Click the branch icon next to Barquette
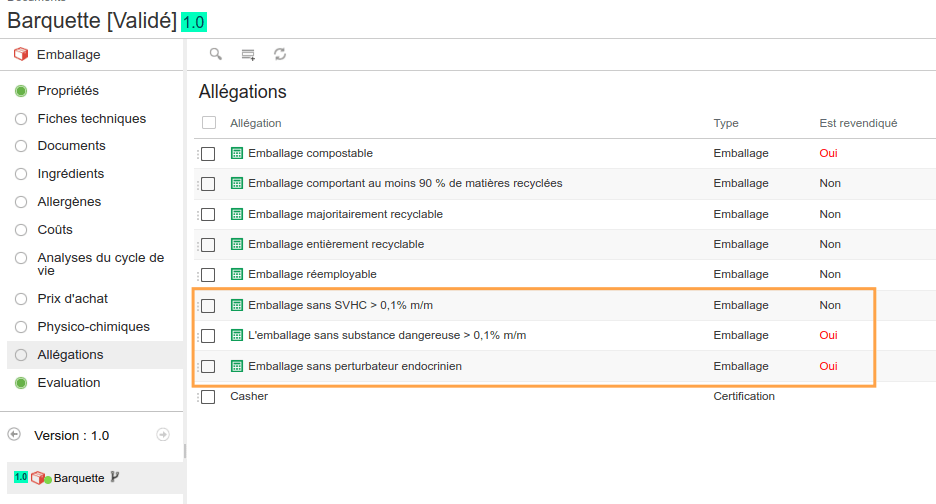Image resolution: width=936 pixels, height=504 pixels. [x=115, y=477]
